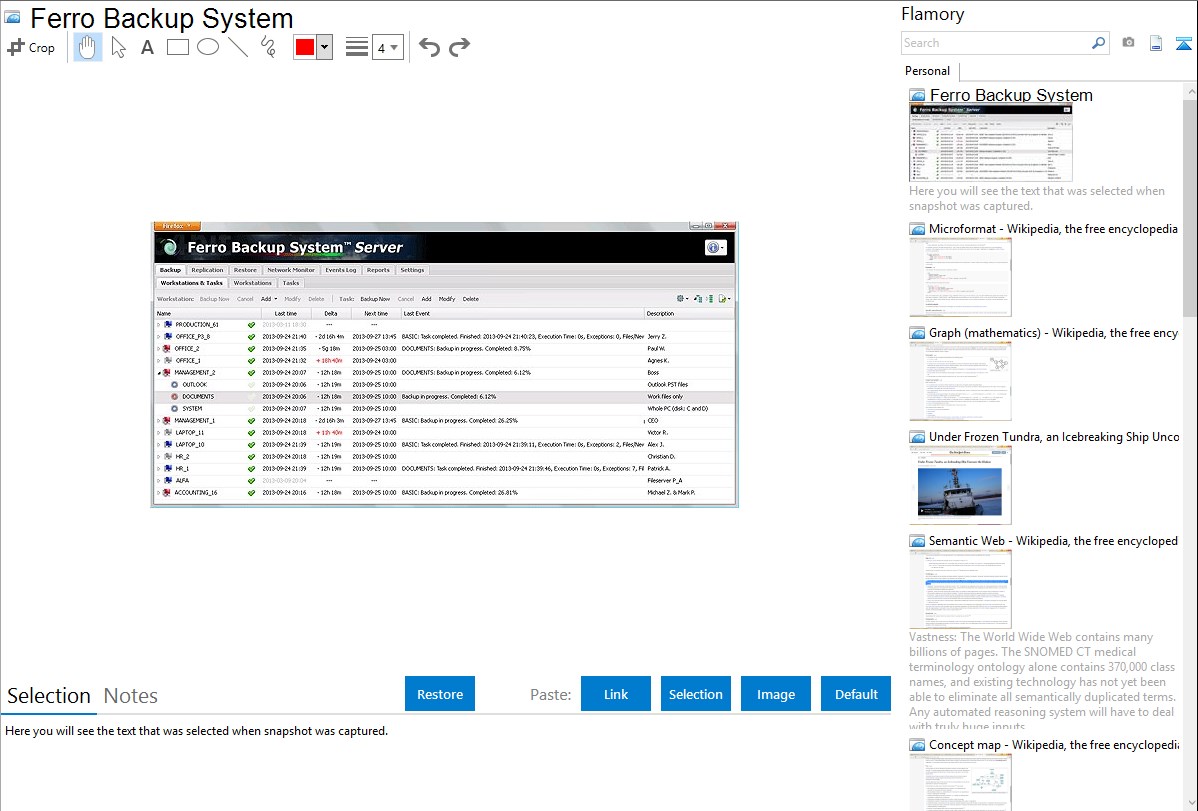
Task: Open the Semantic Web - Wikipedia title
Action: pos(1053,541)
